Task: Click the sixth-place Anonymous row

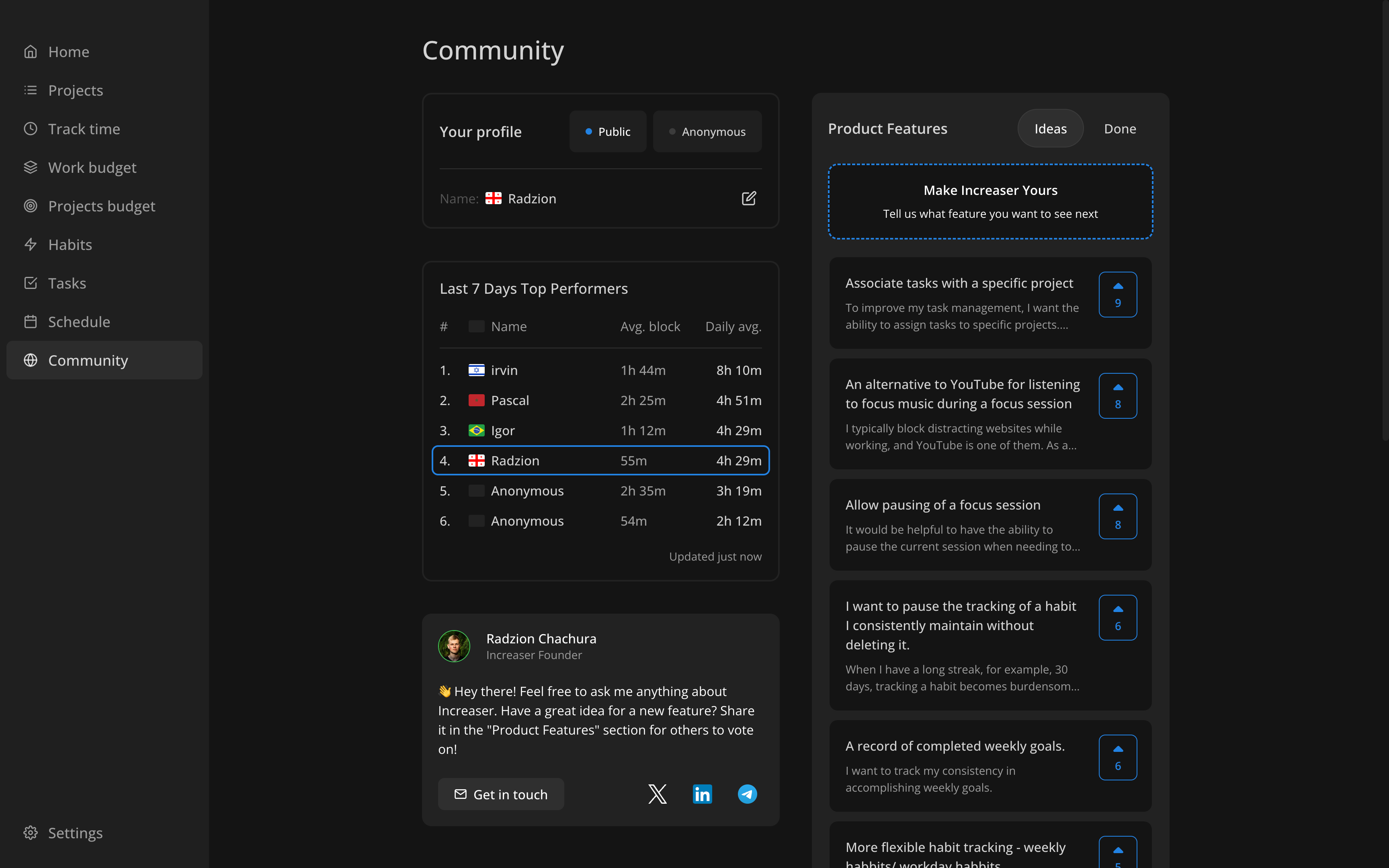Action: [x=600, y=521]
